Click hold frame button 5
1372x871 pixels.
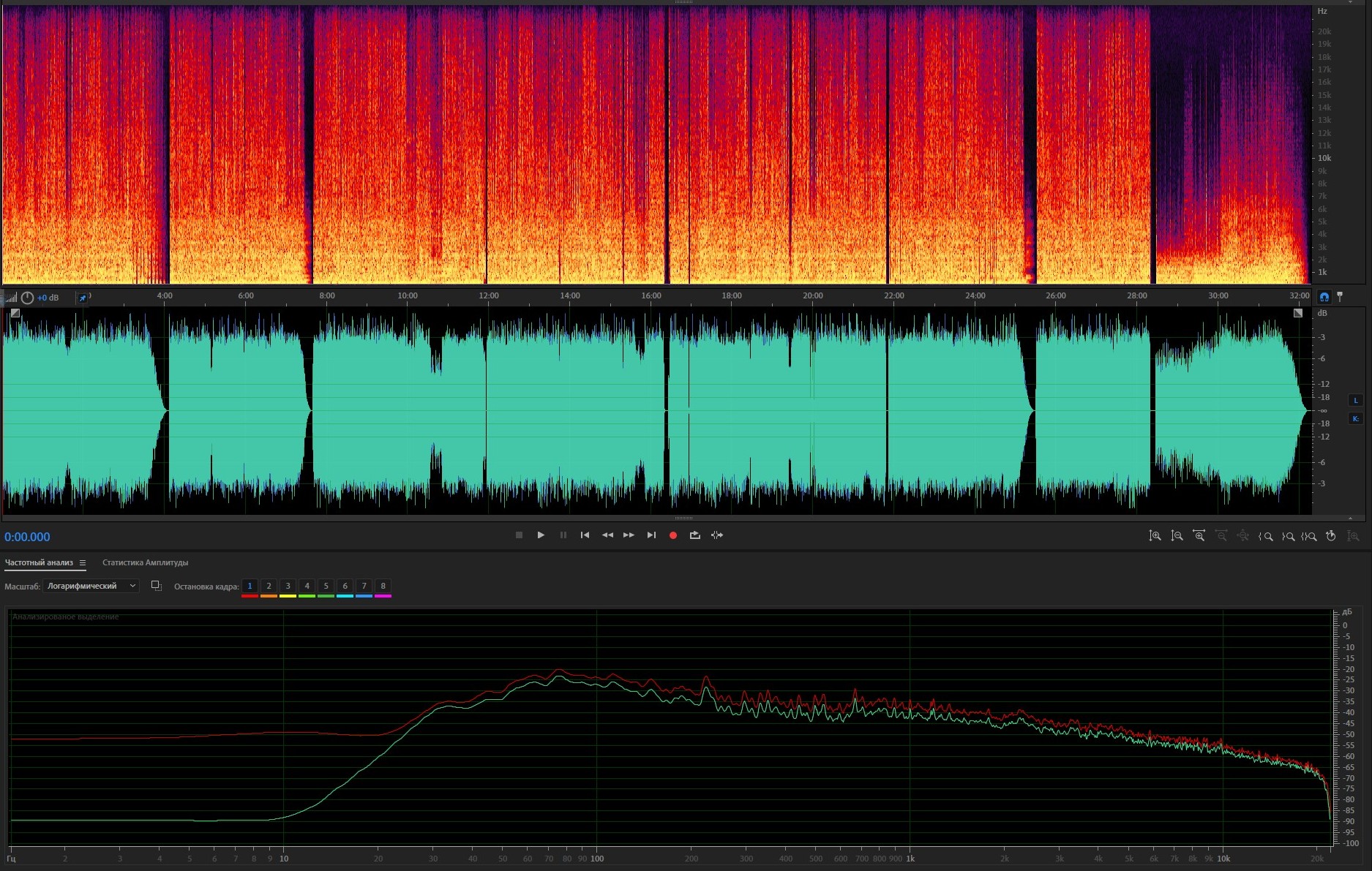pos(326,586)
